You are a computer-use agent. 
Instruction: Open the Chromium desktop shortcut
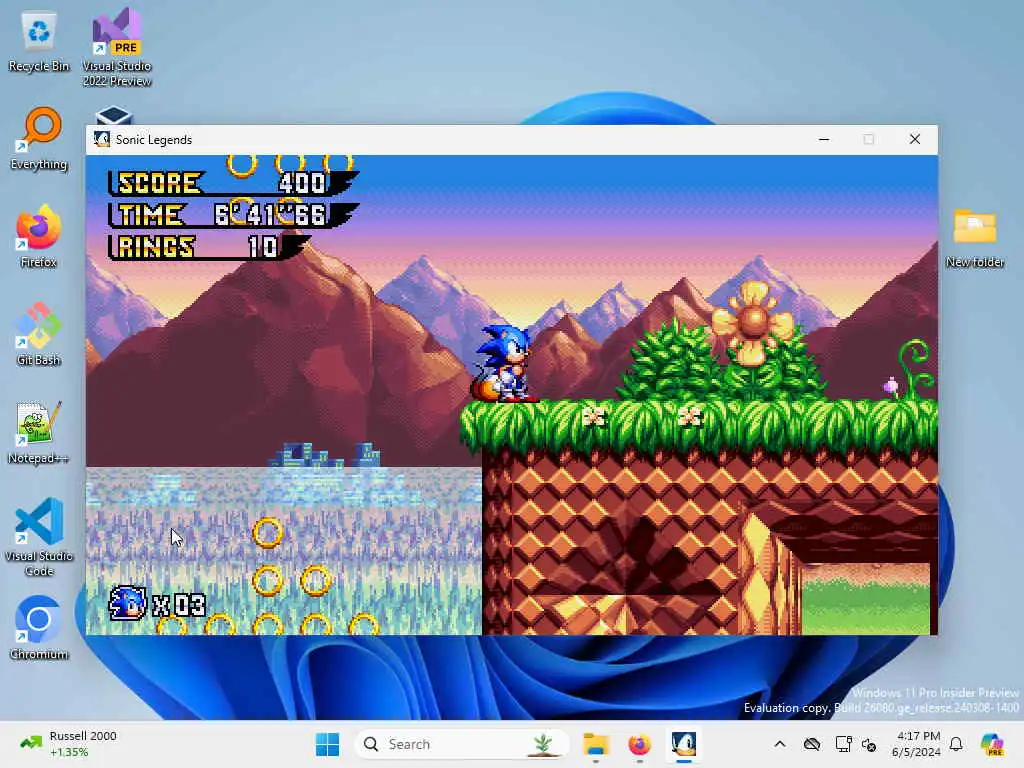pyautogui.click(x=39, y=628)
